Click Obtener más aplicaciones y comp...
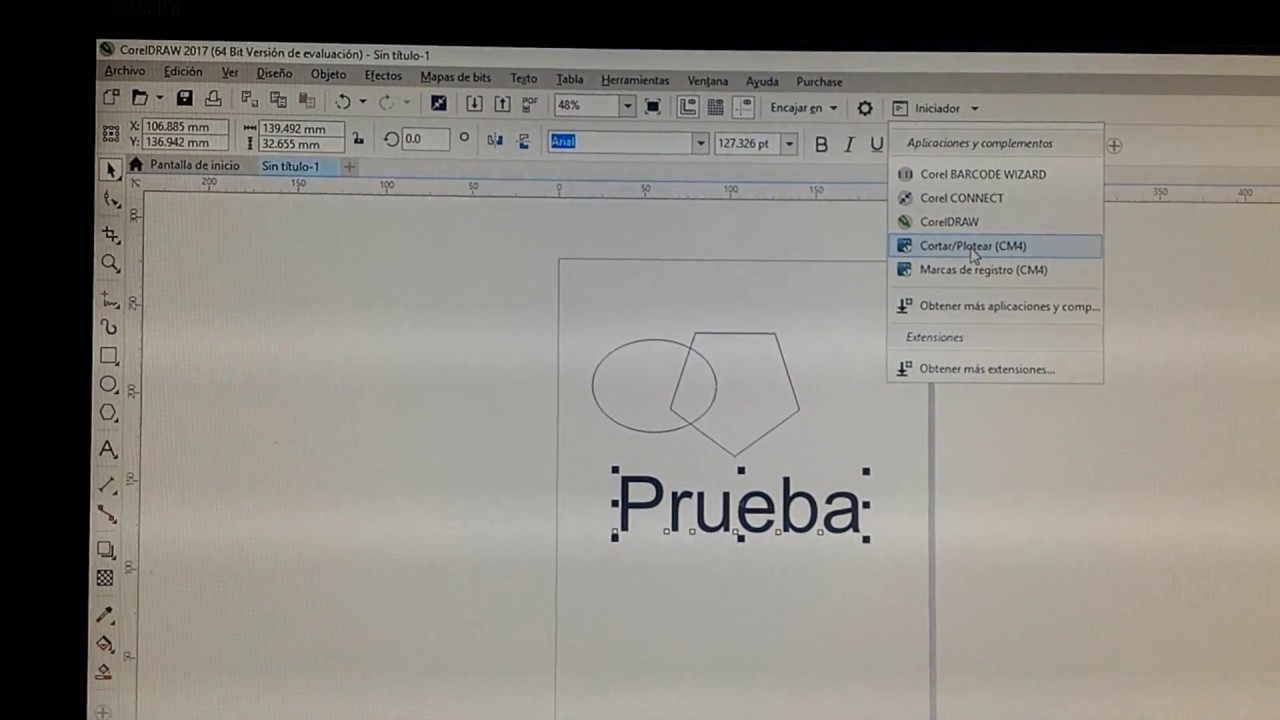 [995, 307]
